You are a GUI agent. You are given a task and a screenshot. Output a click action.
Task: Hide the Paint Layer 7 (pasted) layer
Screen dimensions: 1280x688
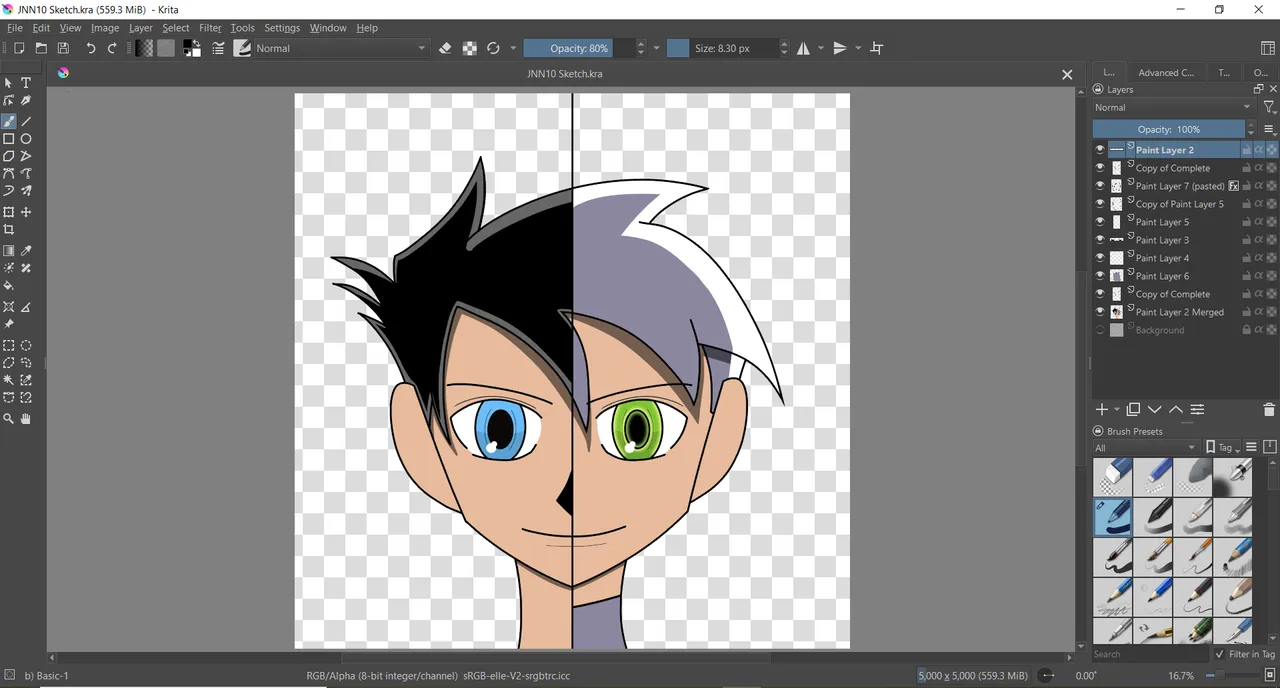click(x=1100, y=186)
